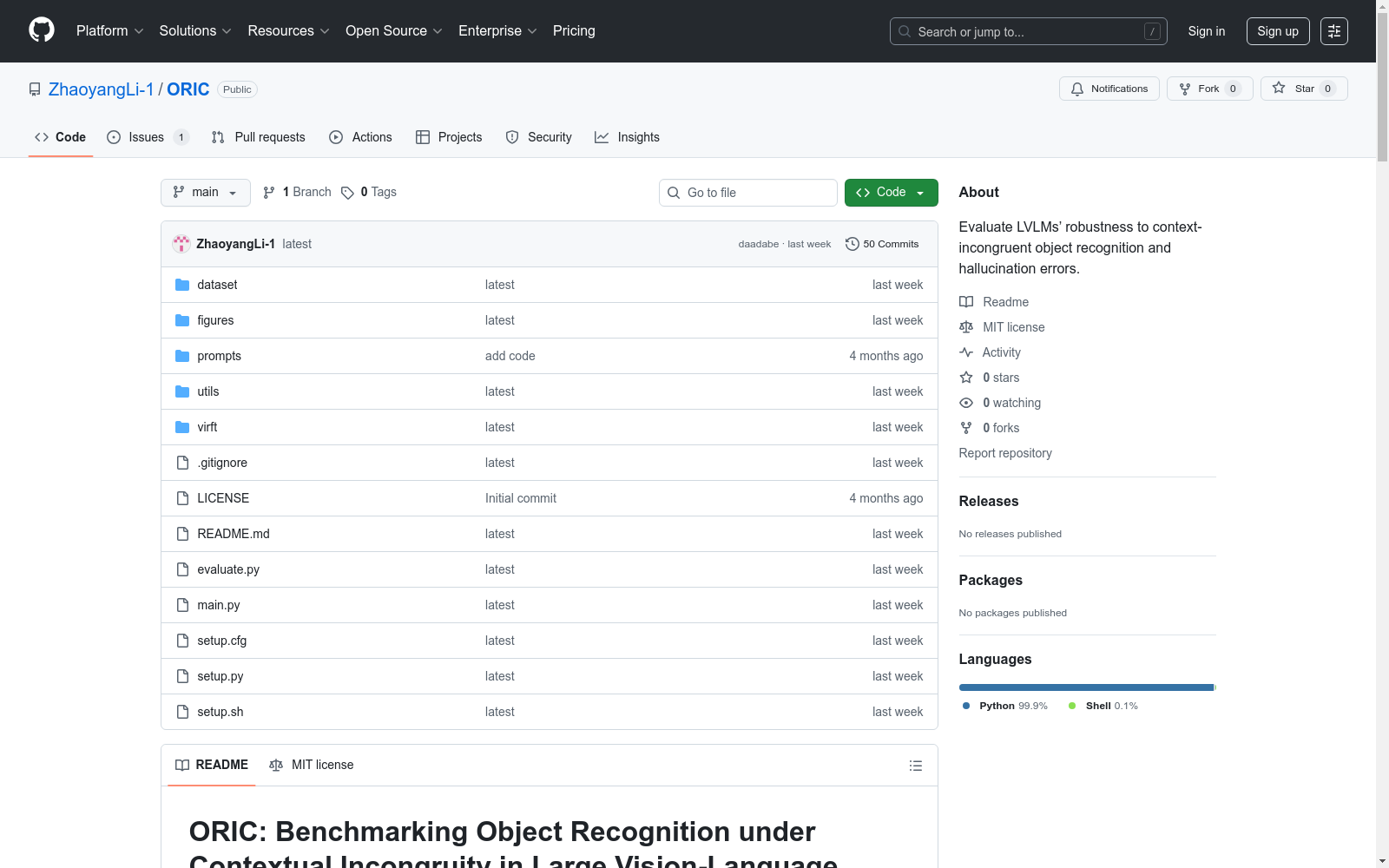Click the 'add code' commit message for prompts
This screenshot has height=868, width=1389.
510,356
